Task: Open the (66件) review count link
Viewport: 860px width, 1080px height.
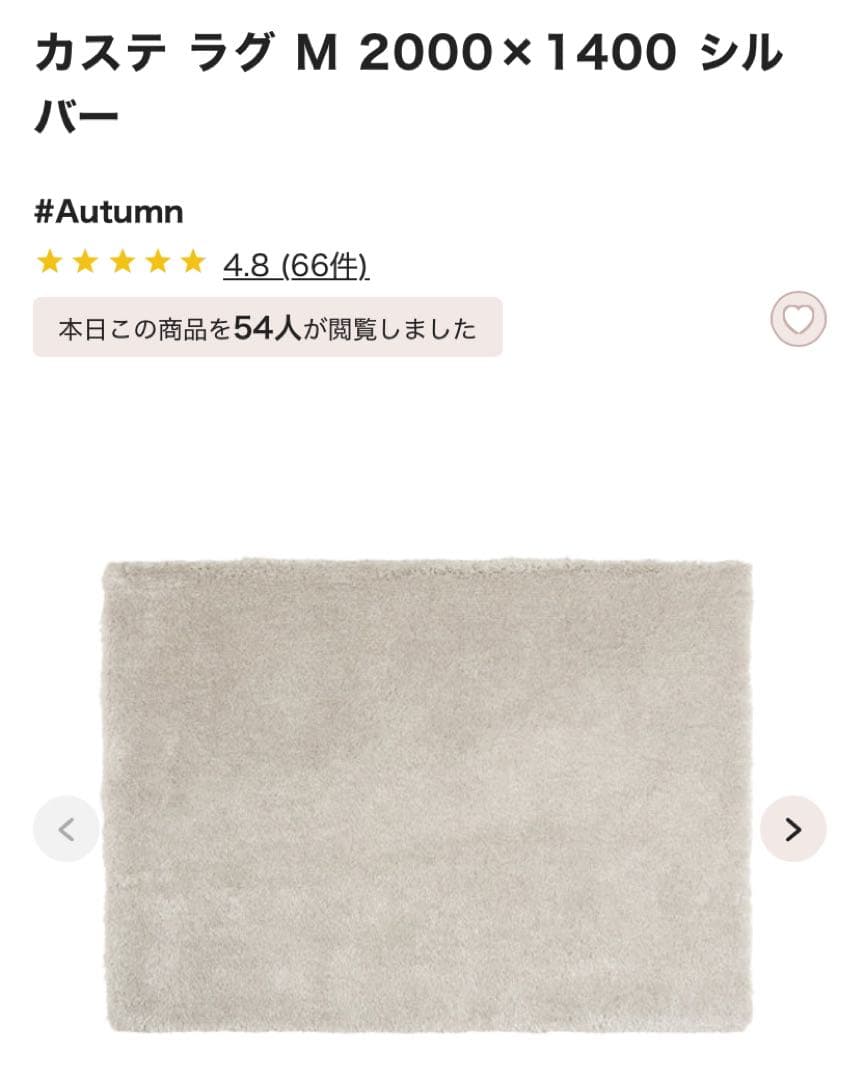Action: pyautogui.click(x=326, y=266)
